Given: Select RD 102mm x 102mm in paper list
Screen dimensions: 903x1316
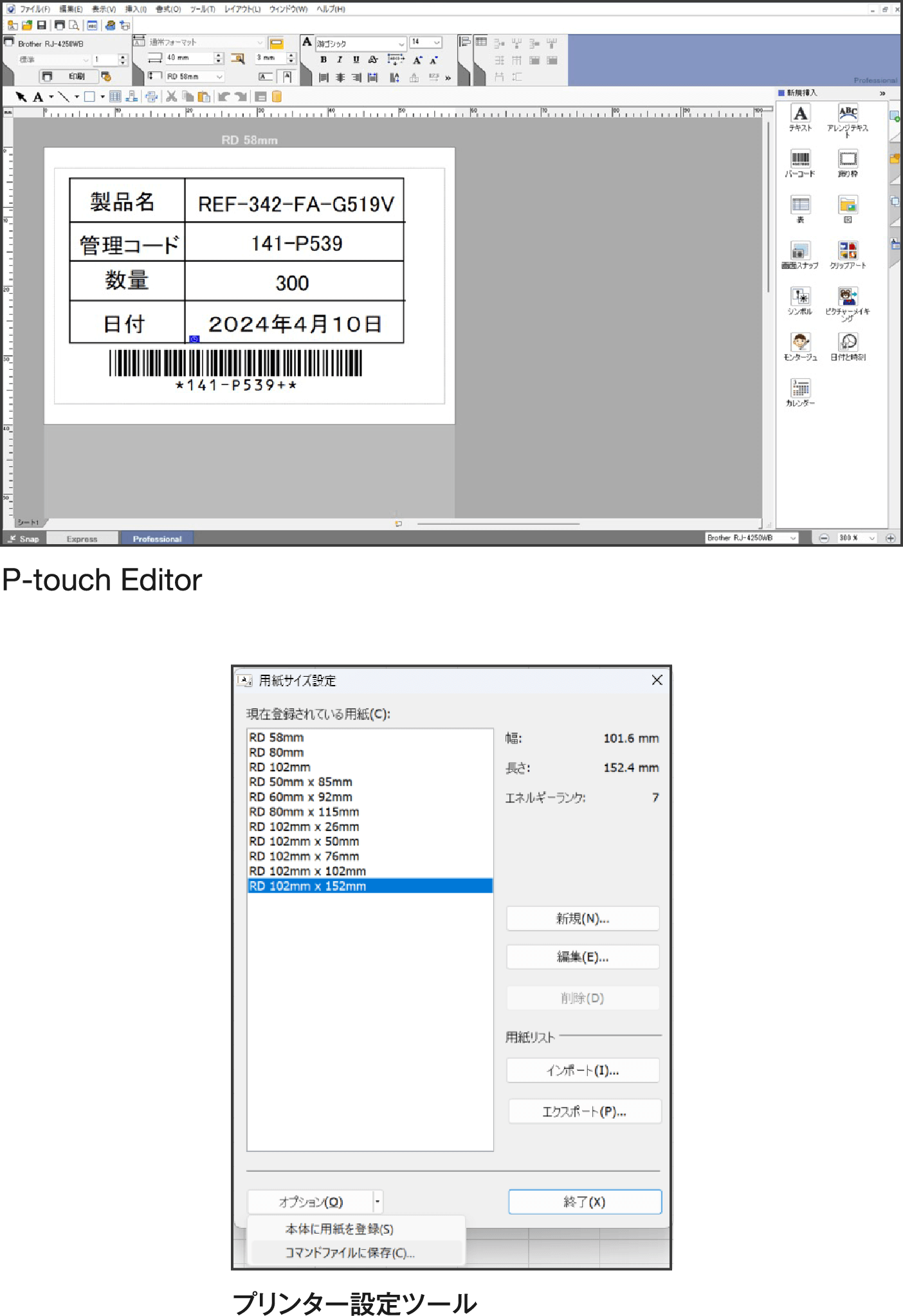Looking at the screenshot, I should coord(307,871).
